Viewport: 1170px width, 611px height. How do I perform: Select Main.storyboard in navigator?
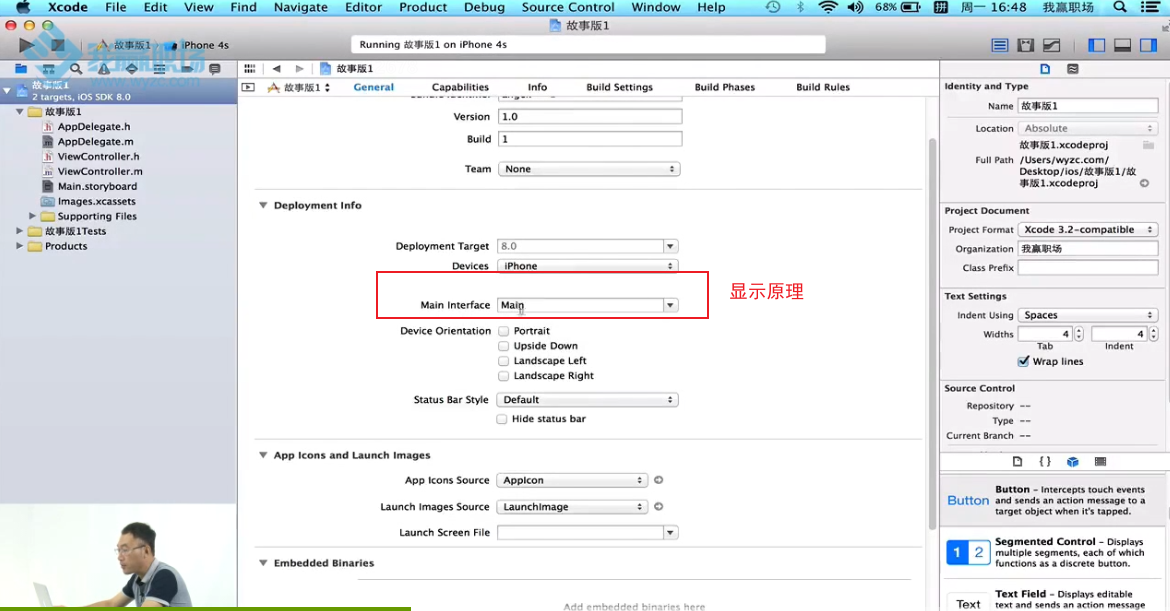click(97, 187)
